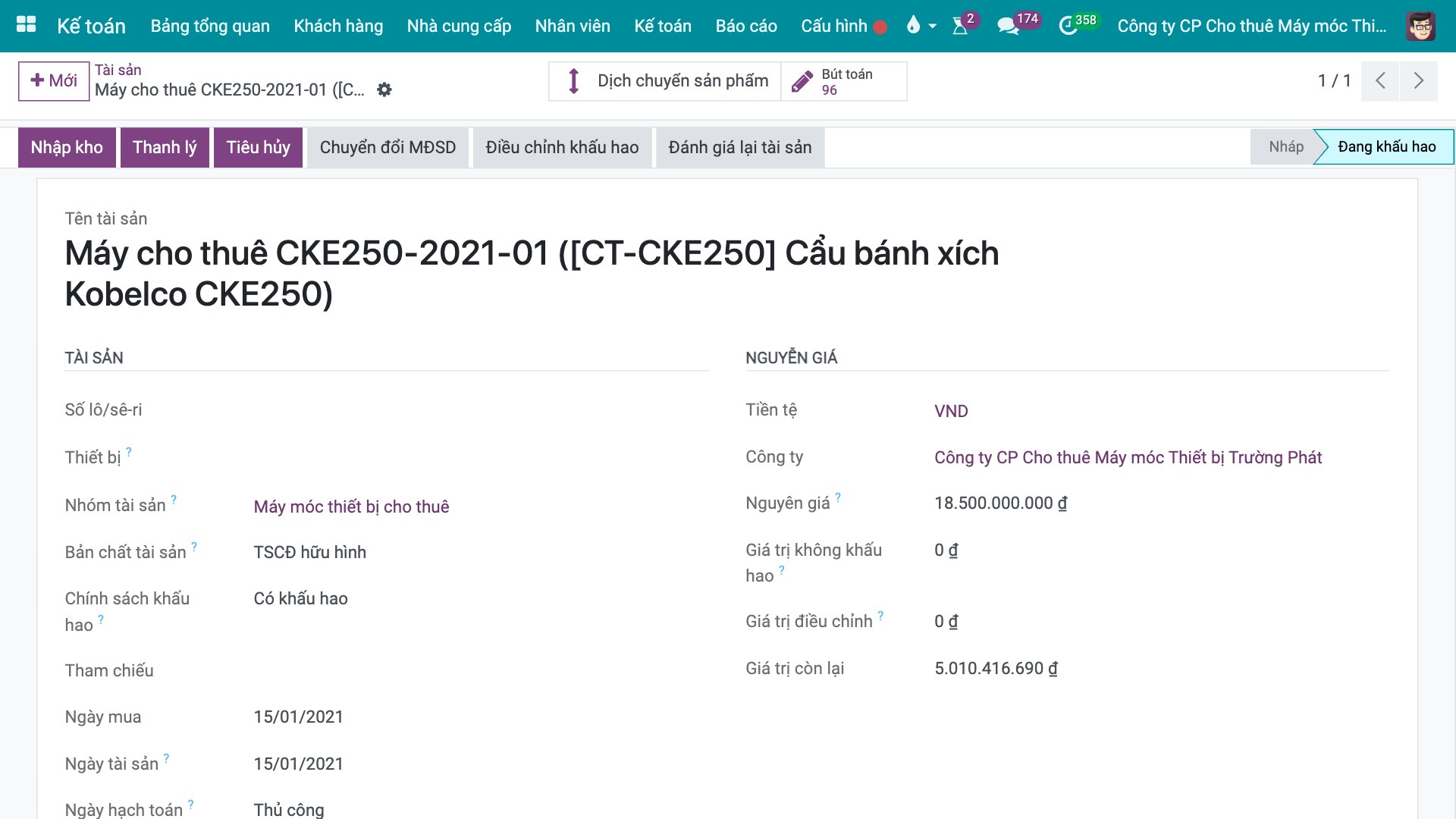The width and height of the screenshot is (1456, 819).
Task: Click Đánh giá lại tài sản button
Action: coord(739,147)
